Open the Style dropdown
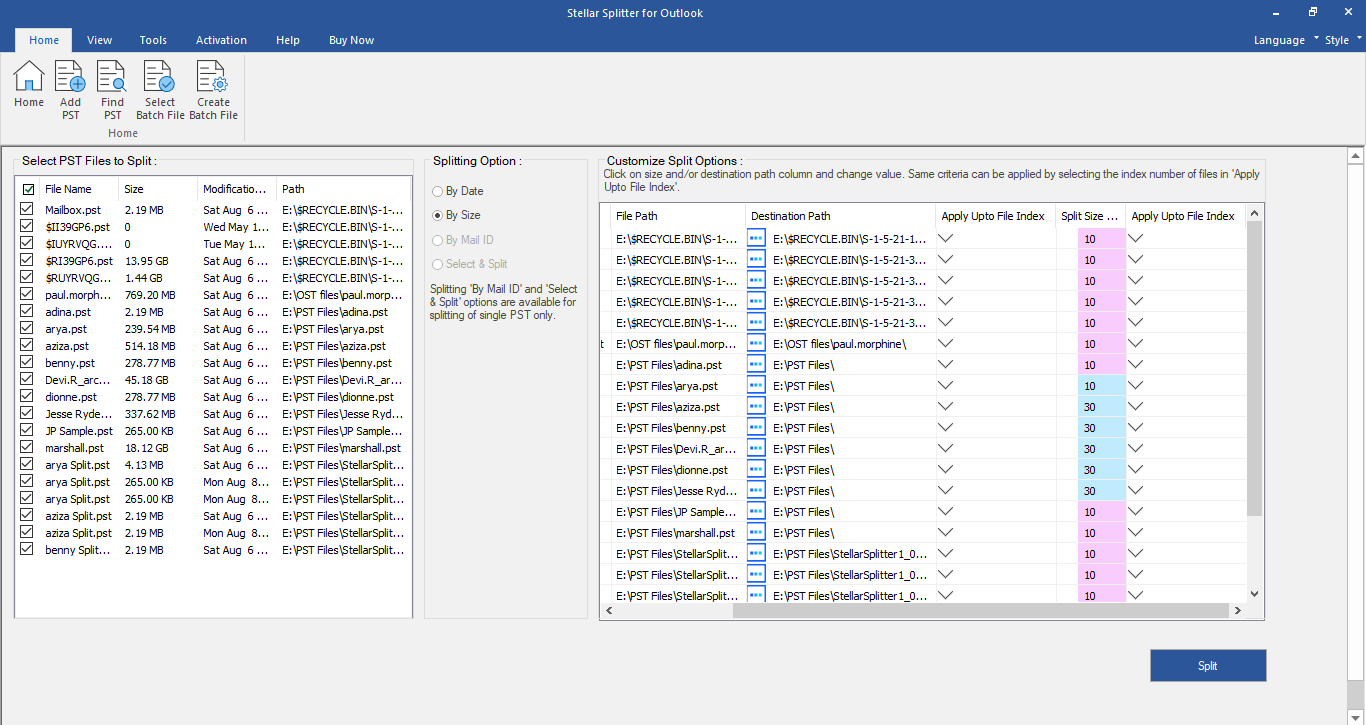Viewport: 1366px width, 725px height. pyautogui.click(x=1343, y=40)
